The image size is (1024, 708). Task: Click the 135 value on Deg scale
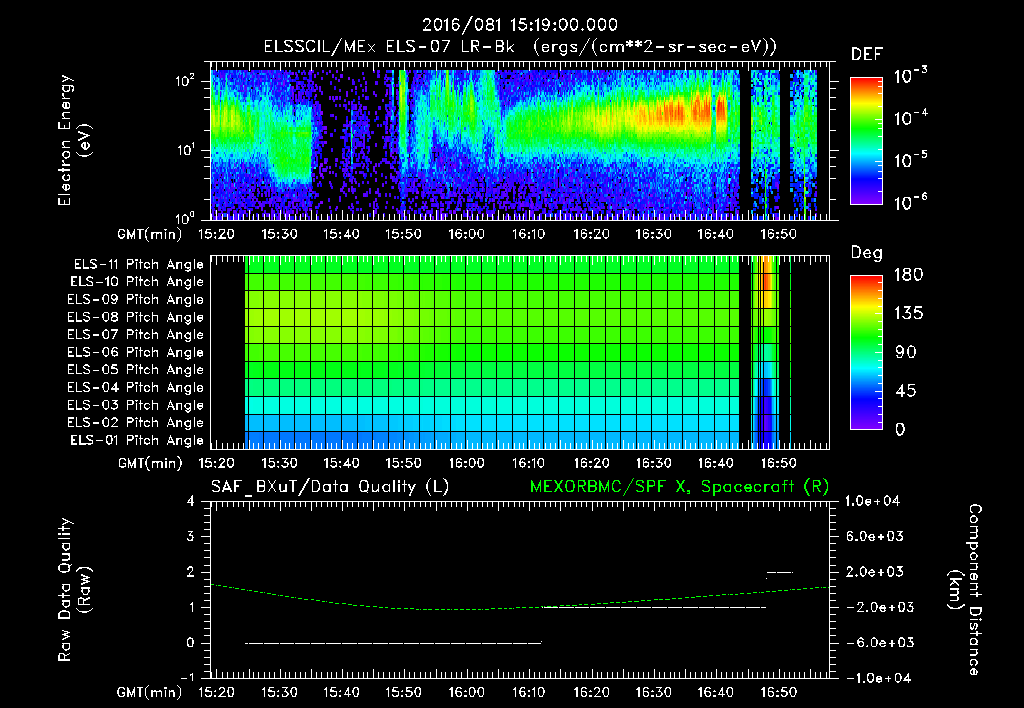point(908,314)
